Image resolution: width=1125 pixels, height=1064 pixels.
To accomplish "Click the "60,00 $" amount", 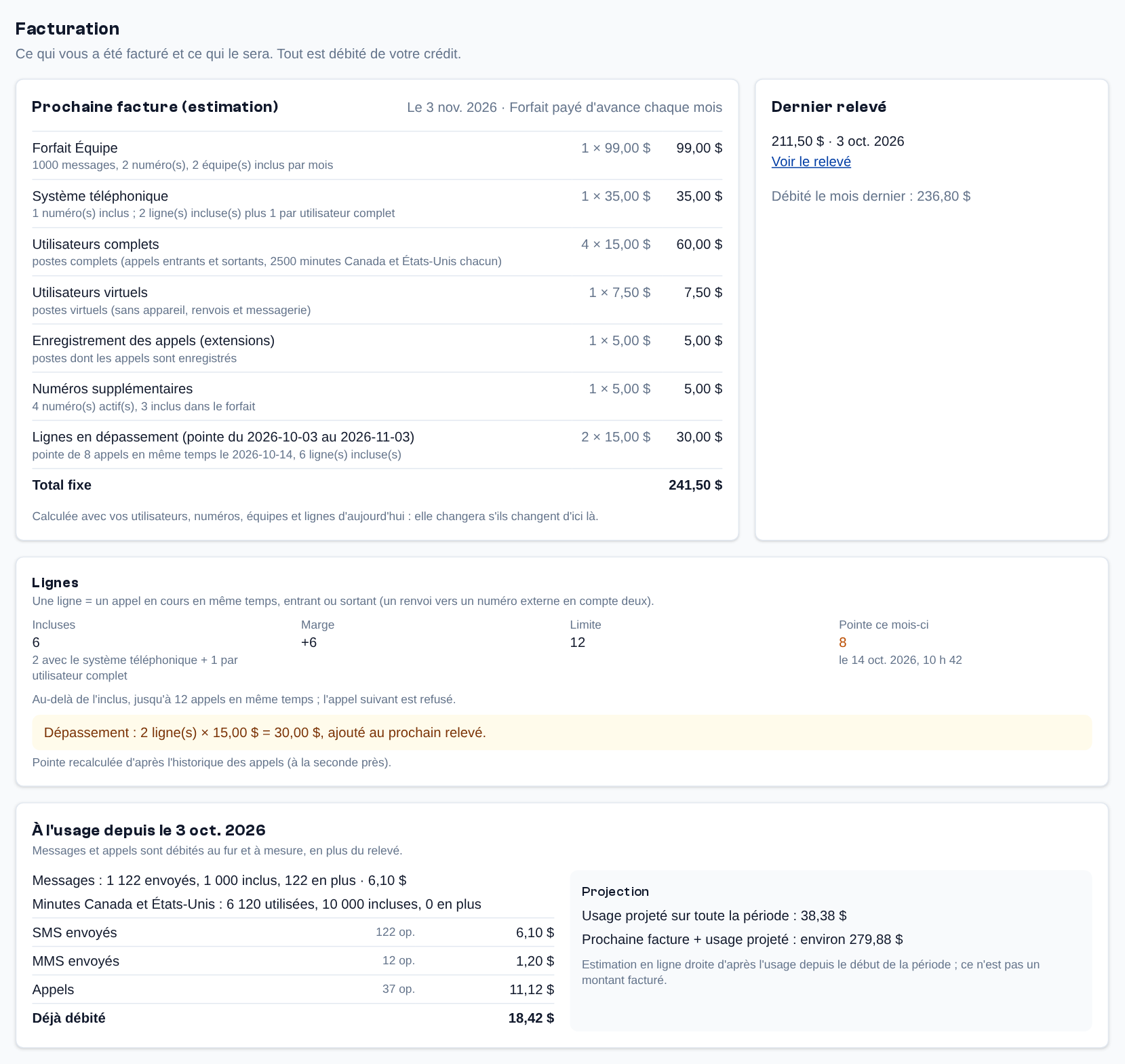I will point(699,244).
